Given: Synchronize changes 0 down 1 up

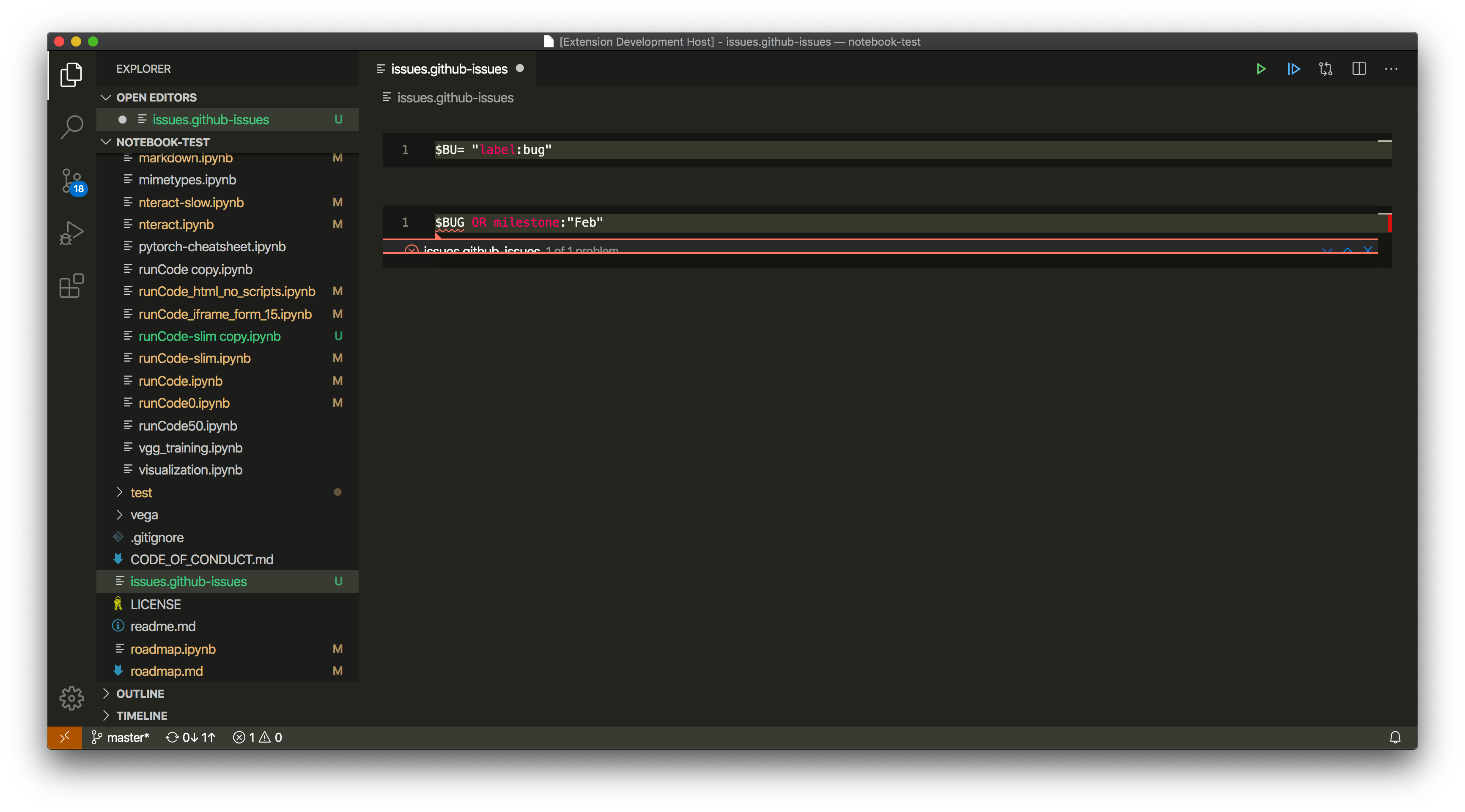Looking at the screenshot, I should coord(190,738).
